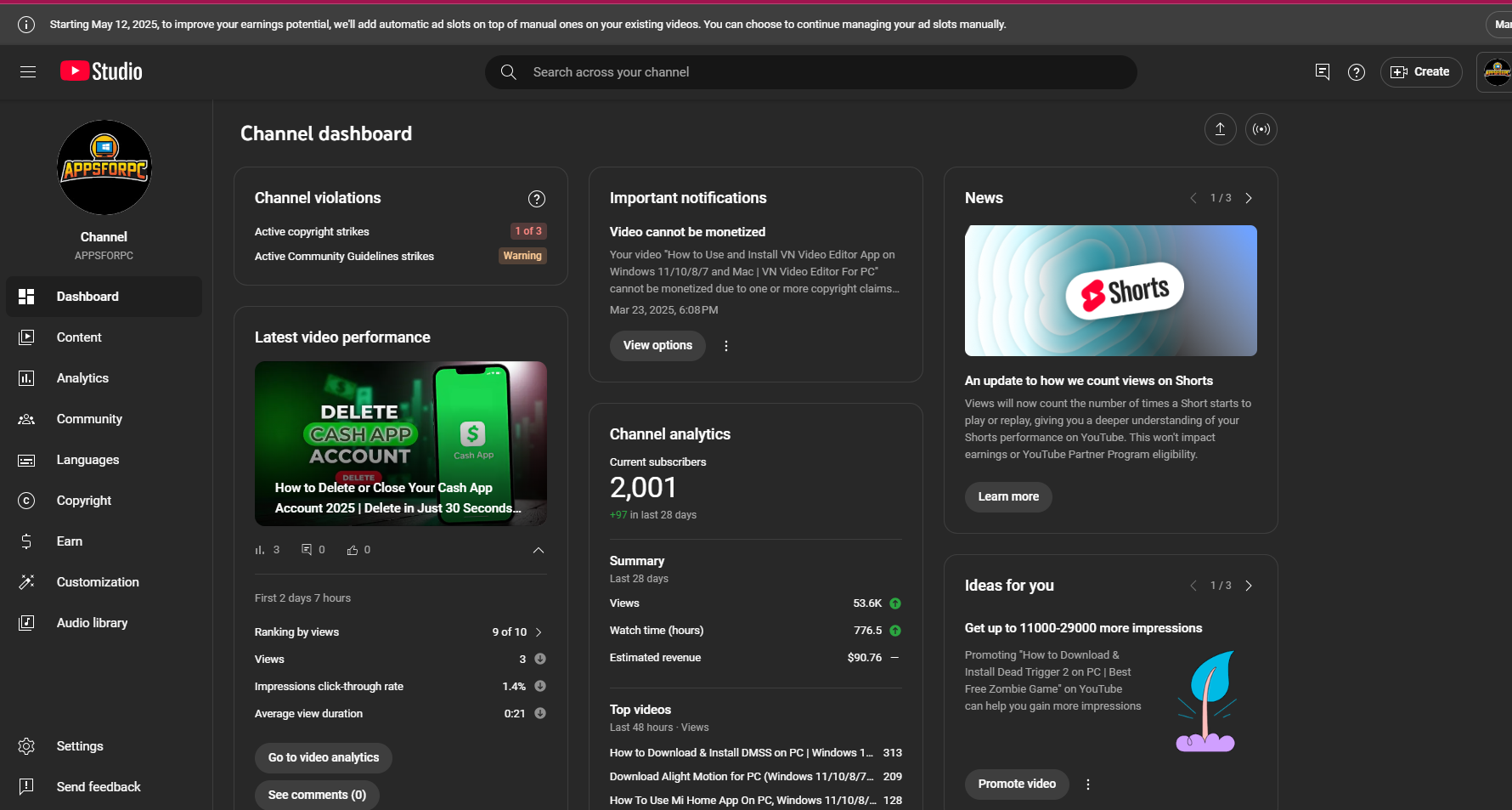Open top video How To Use Mi Home App
Screen dimensions: 1512x810
743,801
